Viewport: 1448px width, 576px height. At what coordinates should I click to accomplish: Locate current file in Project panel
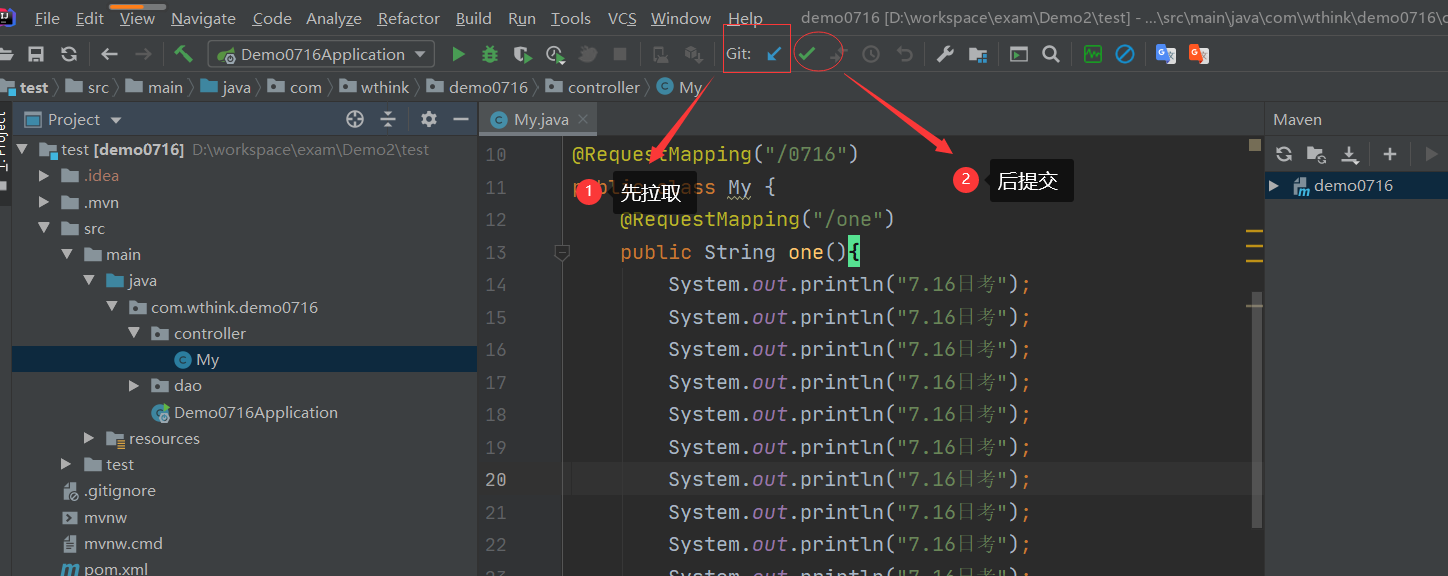coord(355,119)
